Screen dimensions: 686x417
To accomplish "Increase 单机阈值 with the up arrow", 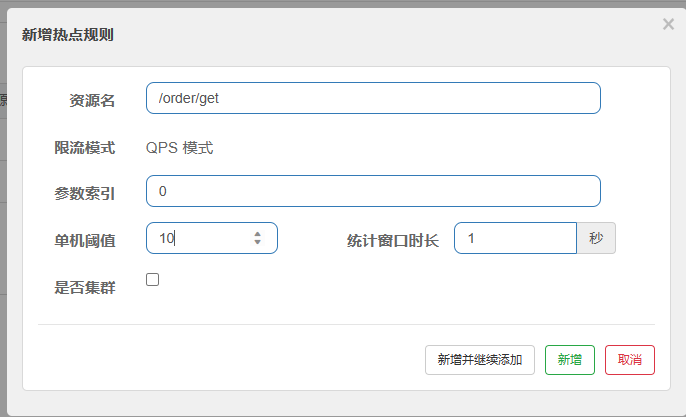I will [x=257, y=234].
